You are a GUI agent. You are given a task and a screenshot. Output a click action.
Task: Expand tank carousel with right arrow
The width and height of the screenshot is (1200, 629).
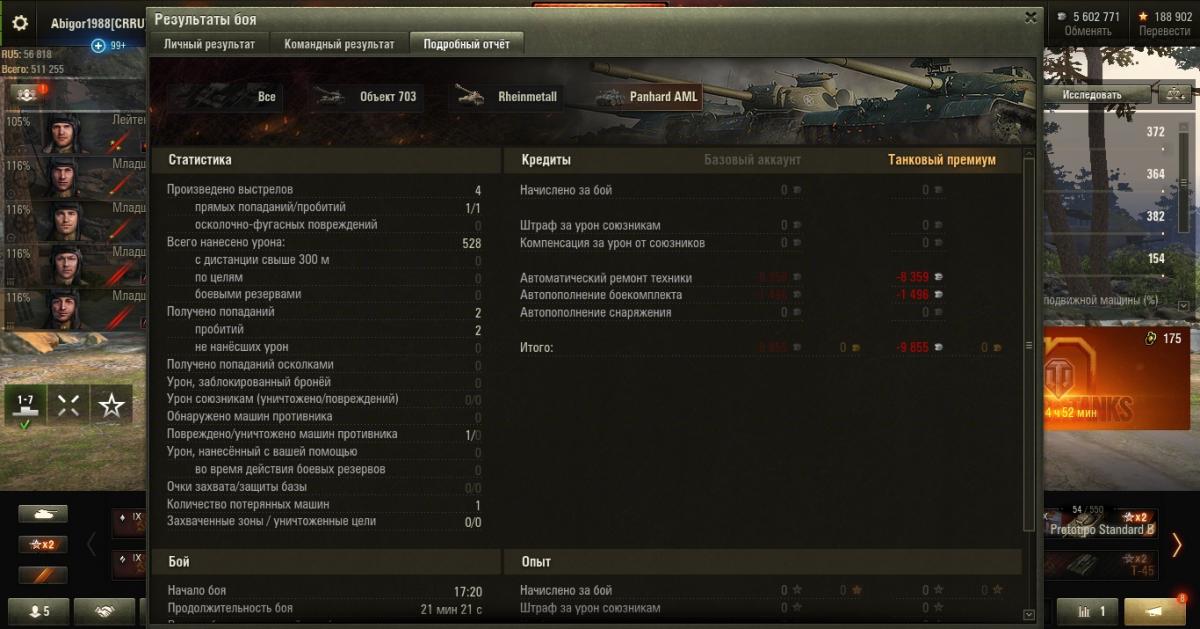click(x=1177, y=545)
